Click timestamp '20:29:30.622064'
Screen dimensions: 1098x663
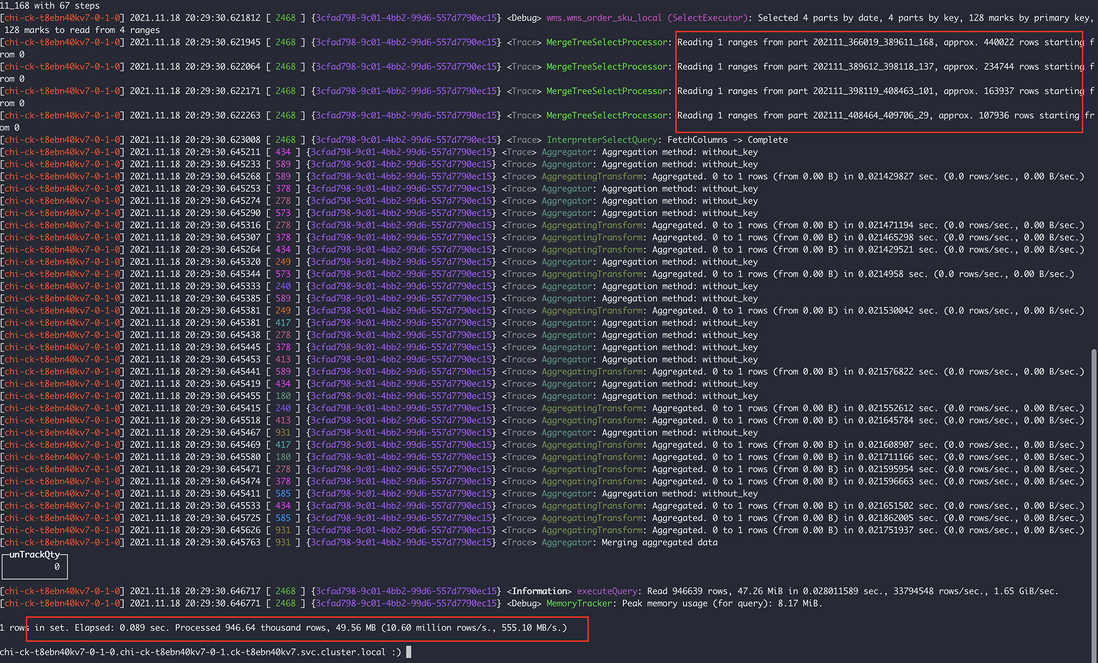click(223, 67)
